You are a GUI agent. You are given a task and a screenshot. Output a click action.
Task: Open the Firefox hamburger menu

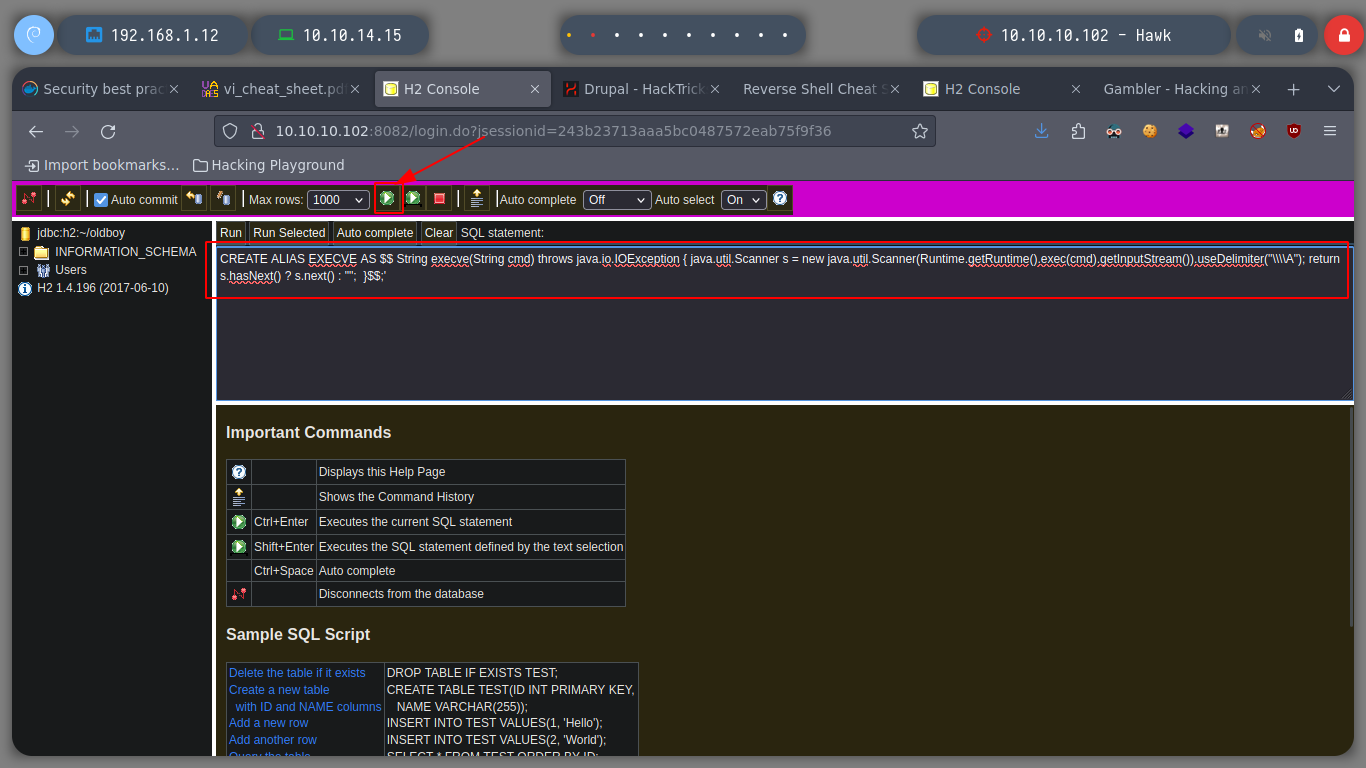coord(1330,131)
